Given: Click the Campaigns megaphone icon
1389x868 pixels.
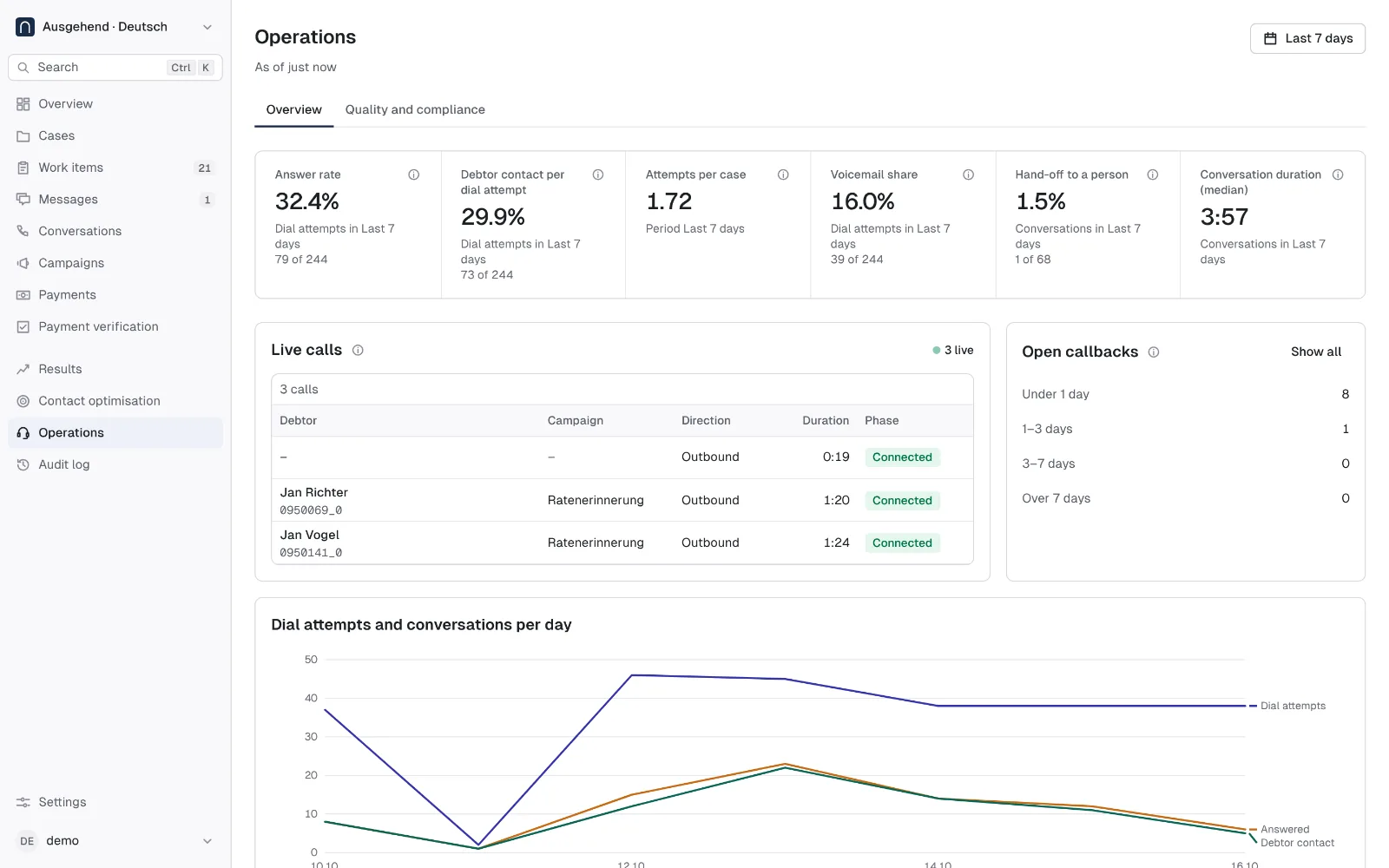Looking at the screenshot, I should click(x=23, y=263).
